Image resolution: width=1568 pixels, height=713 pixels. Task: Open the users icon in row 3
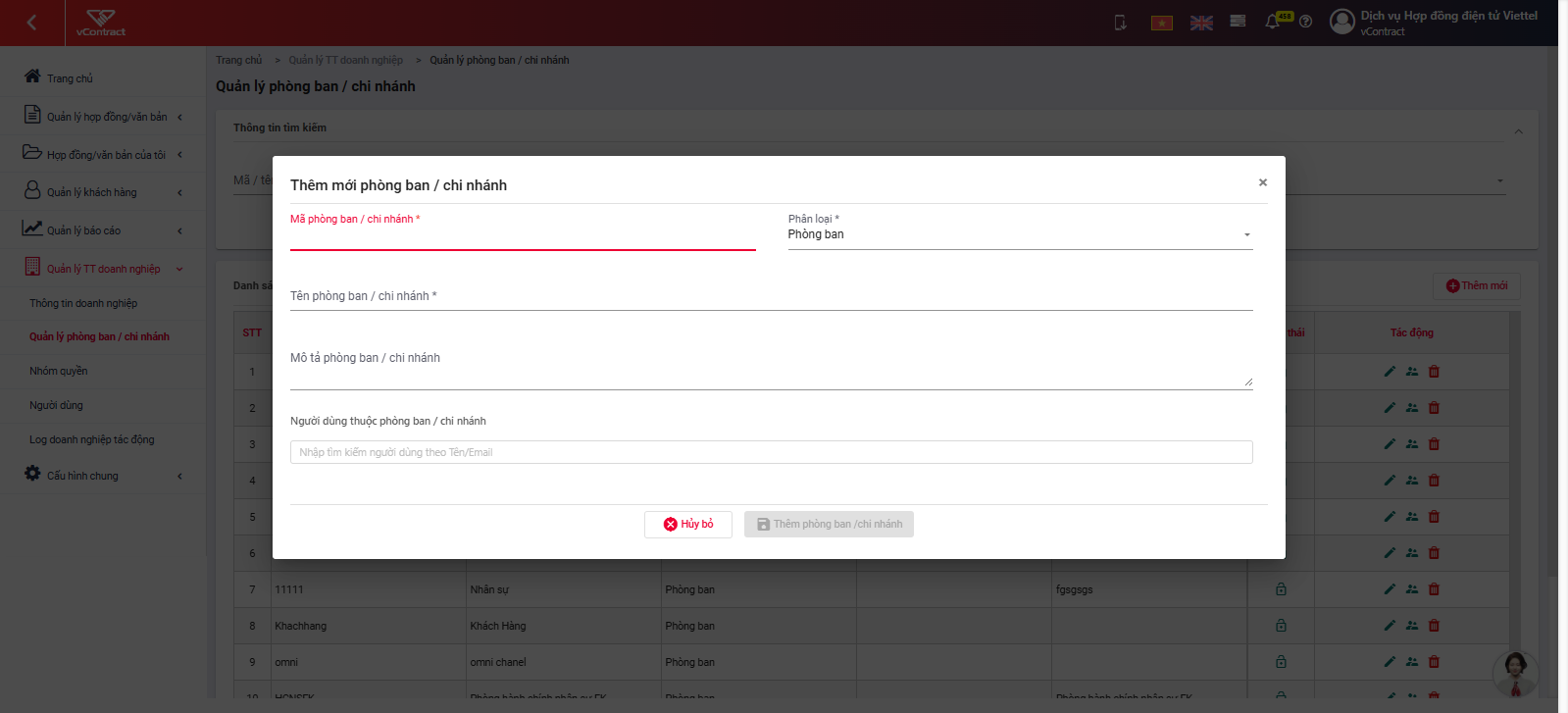[1412, 444]
